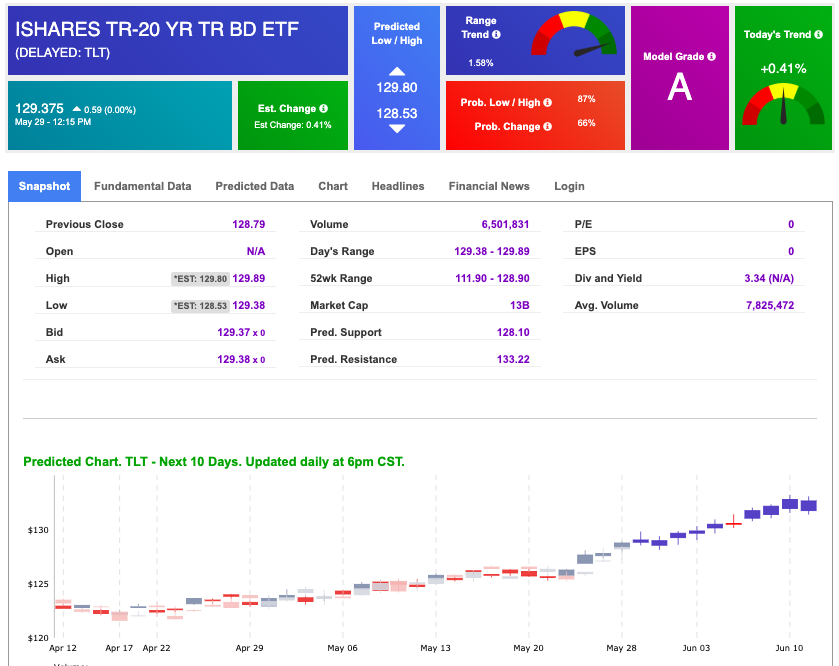
Task: Click the Range Trend gauge dial
Action: point(574,35)
